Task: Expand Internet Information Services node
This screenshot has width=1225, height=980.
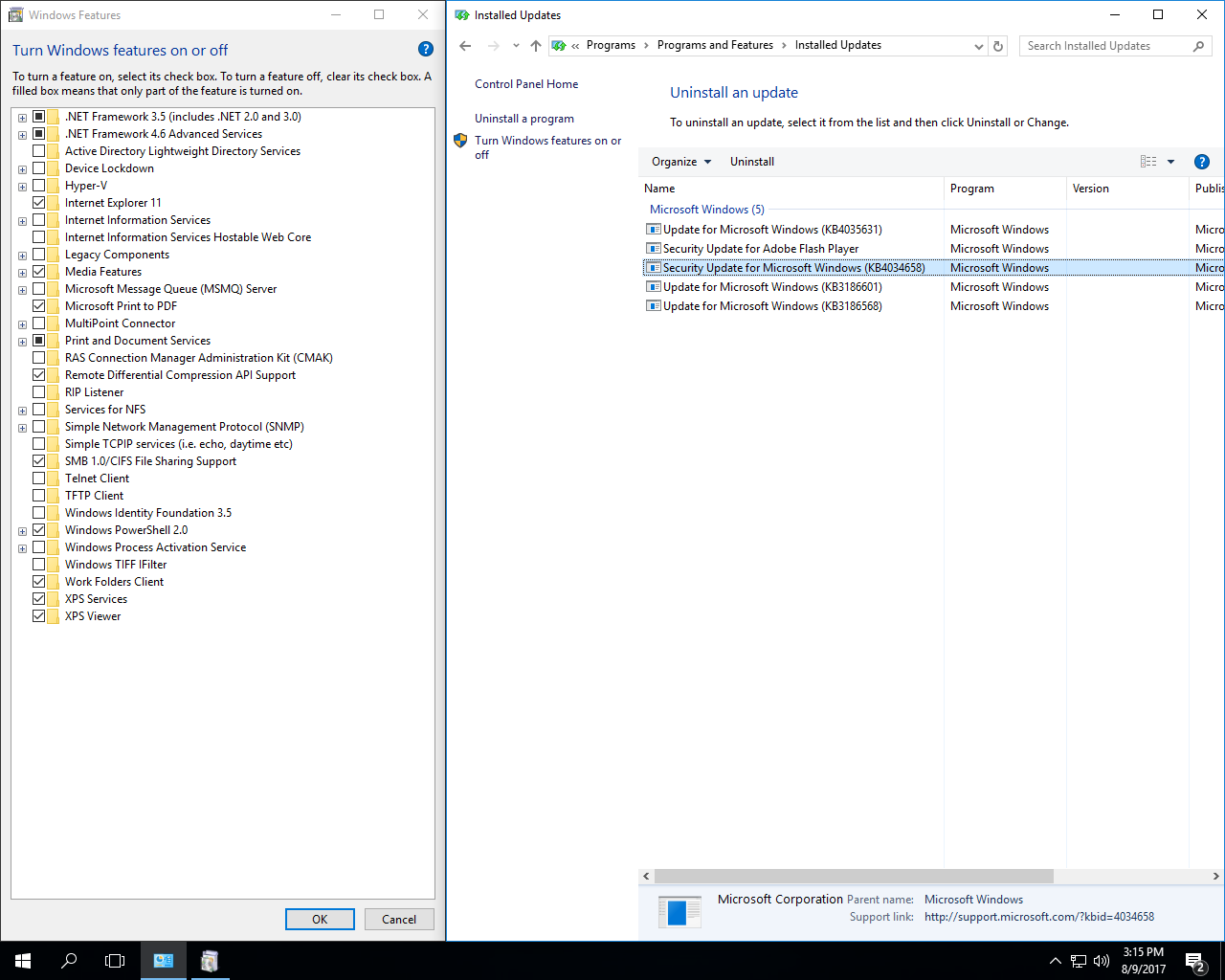Action: 22,221
